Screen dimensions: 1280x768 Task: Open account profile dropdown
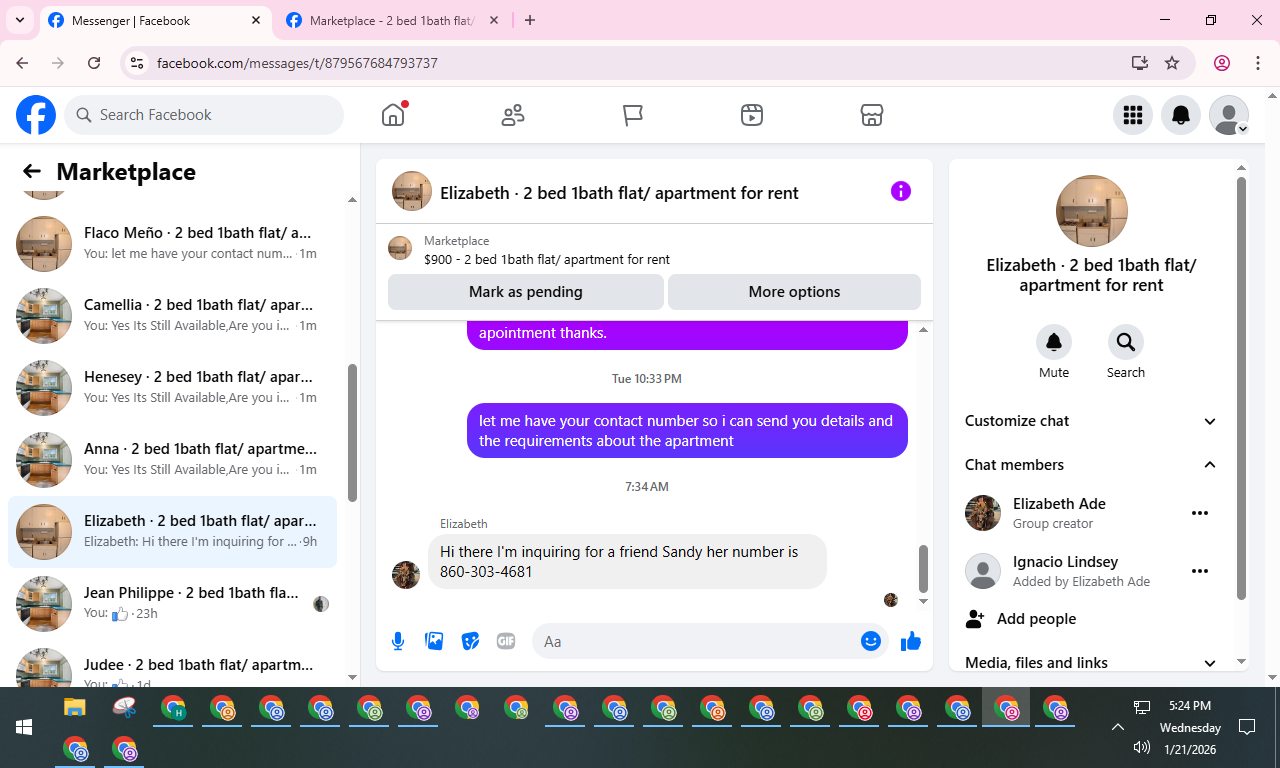1229,115
